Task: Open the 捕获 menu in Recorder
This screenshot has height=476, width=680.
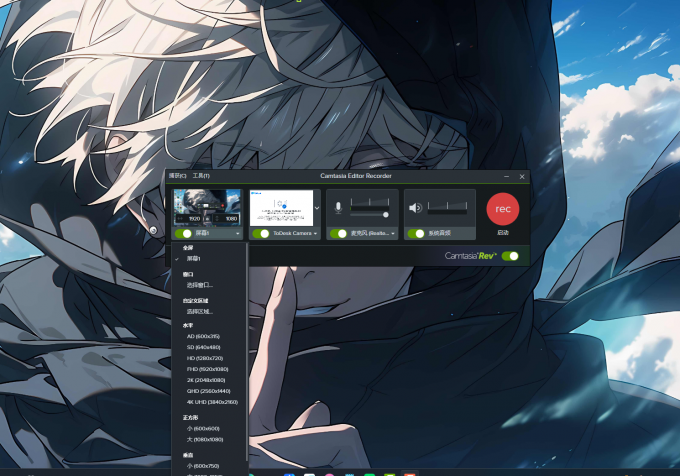Action: coord(177,176)
